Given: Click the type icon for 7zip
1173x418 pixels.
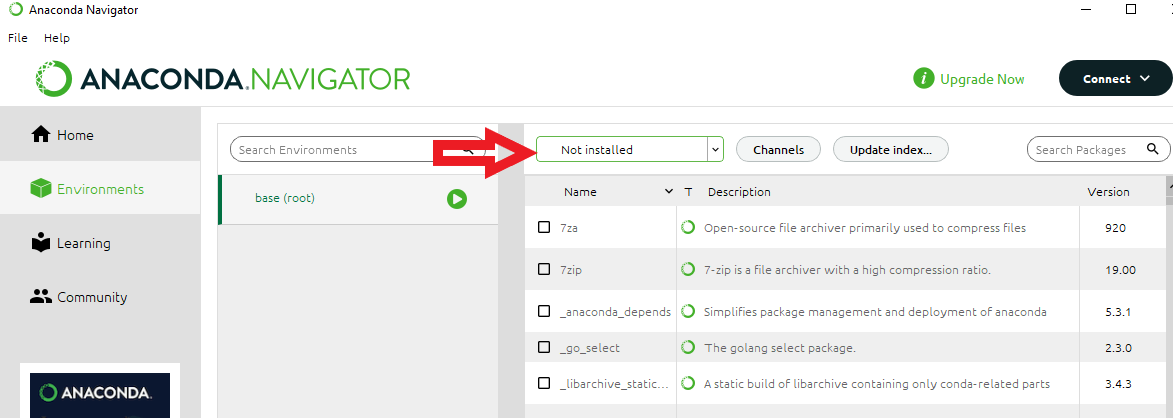Looking at the screenshot, I should pos(688,269).
